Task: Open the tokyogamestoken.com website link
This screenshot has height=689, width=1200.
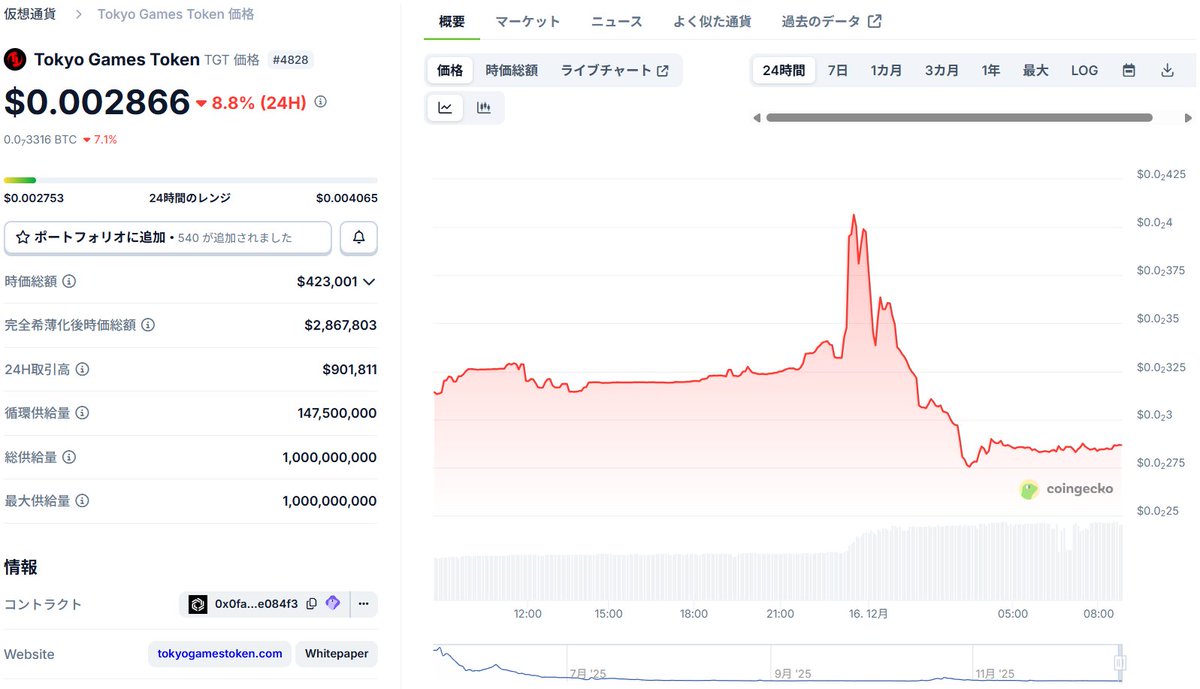Action: (219, 653)
